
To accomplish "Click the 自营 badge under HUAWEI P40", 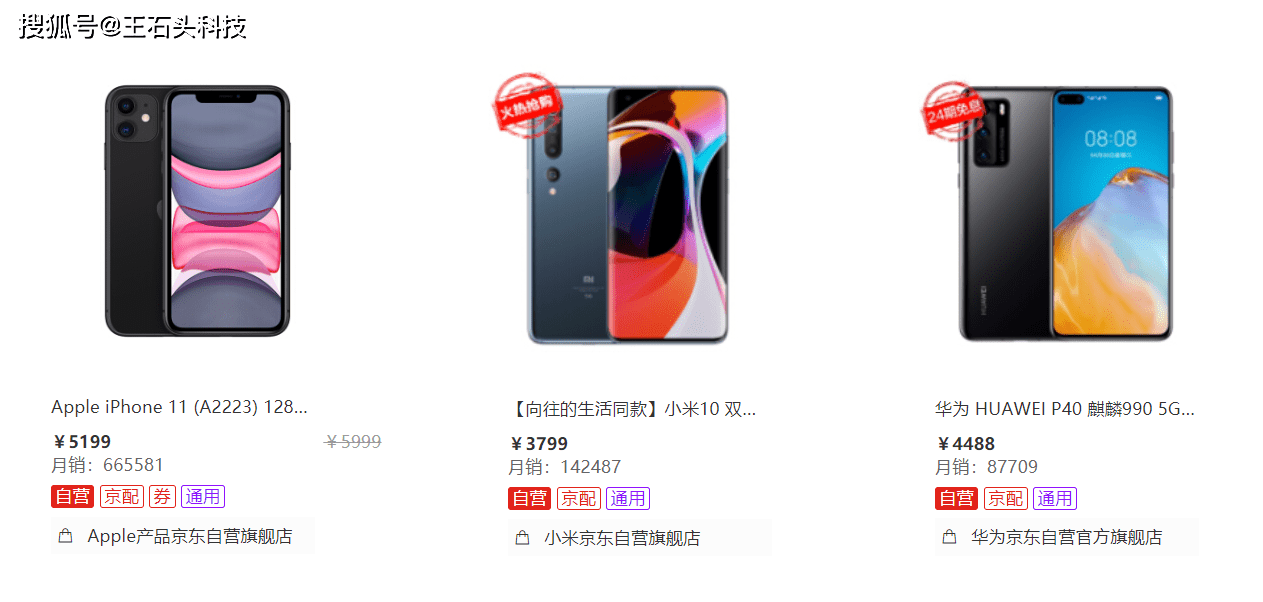I will [956, 498].
